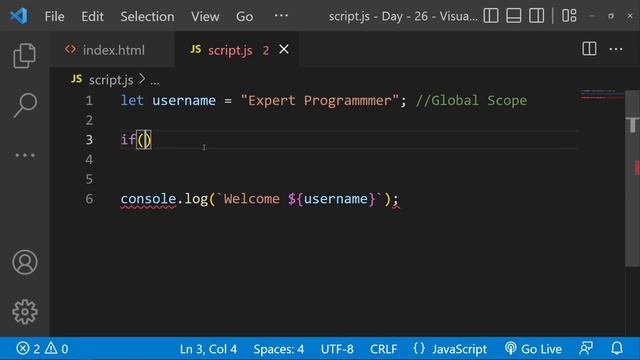Toggle the primary side bar layout icon

click(491, 16)
